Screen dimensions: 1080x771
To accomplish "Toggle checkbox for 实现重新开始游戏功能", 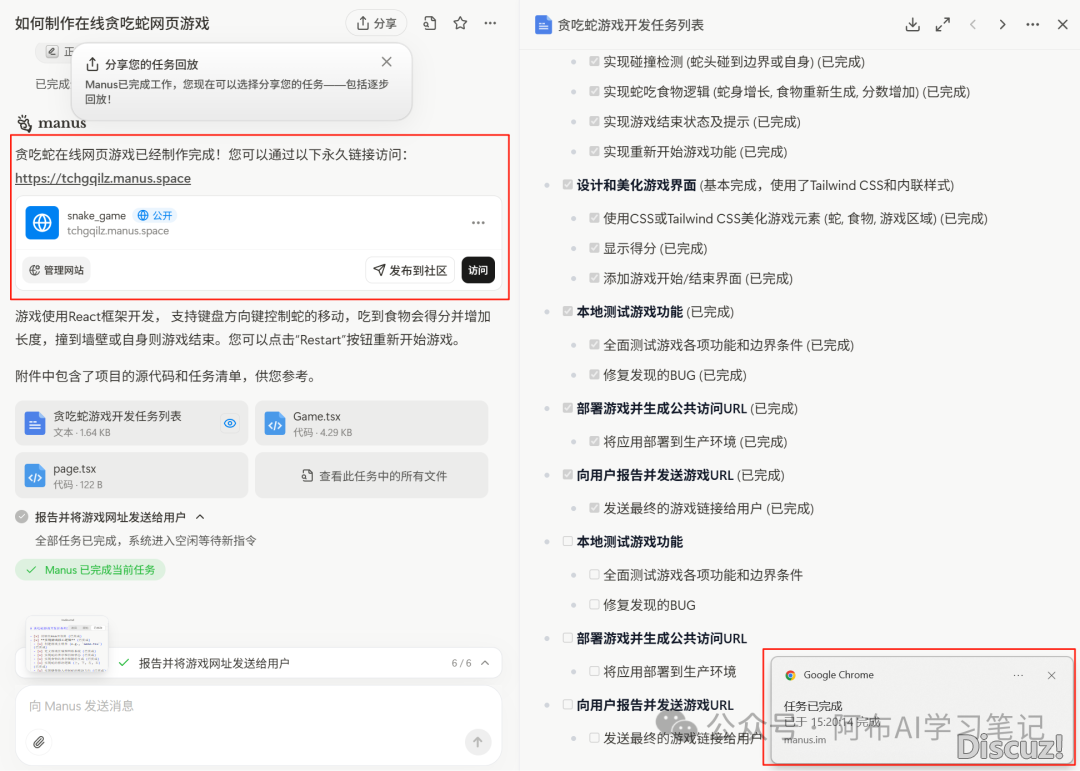I will click(x=594, y=151).
